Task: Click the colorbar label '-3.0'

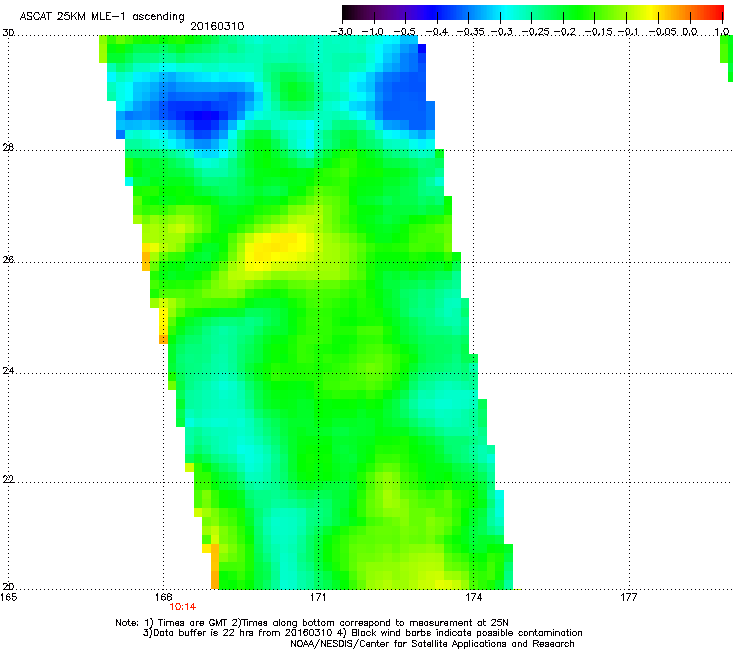Action: pos(342,32)
